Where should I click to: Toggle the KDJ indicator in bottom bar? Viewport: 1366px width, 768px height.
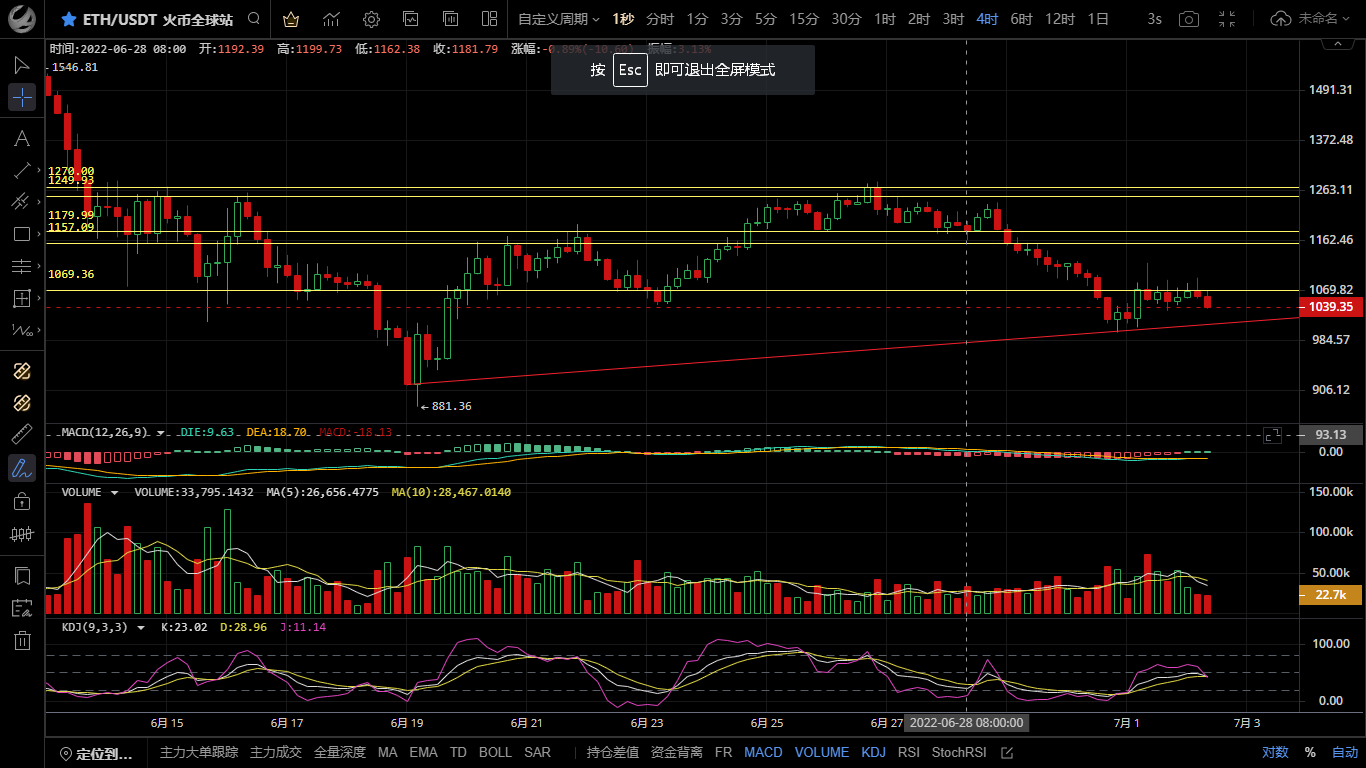coord(873,752)
